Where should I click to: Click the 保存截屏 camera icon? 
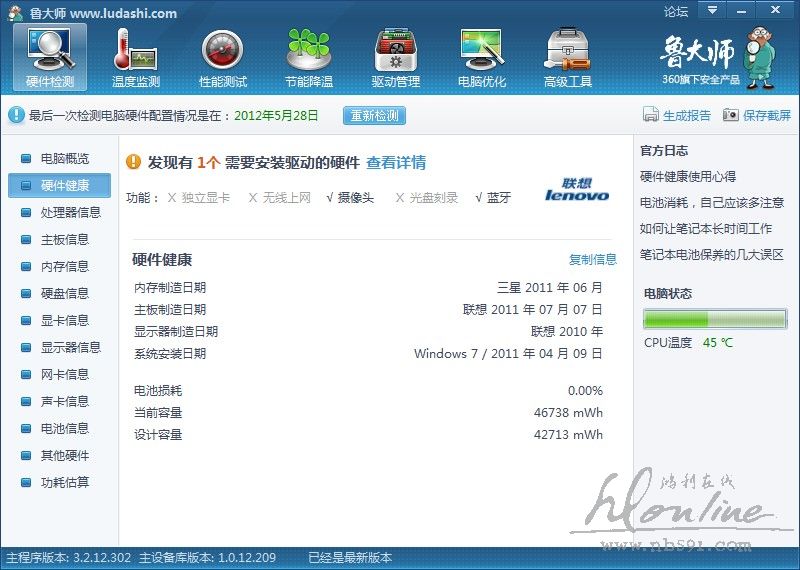[x=730, y=115]
